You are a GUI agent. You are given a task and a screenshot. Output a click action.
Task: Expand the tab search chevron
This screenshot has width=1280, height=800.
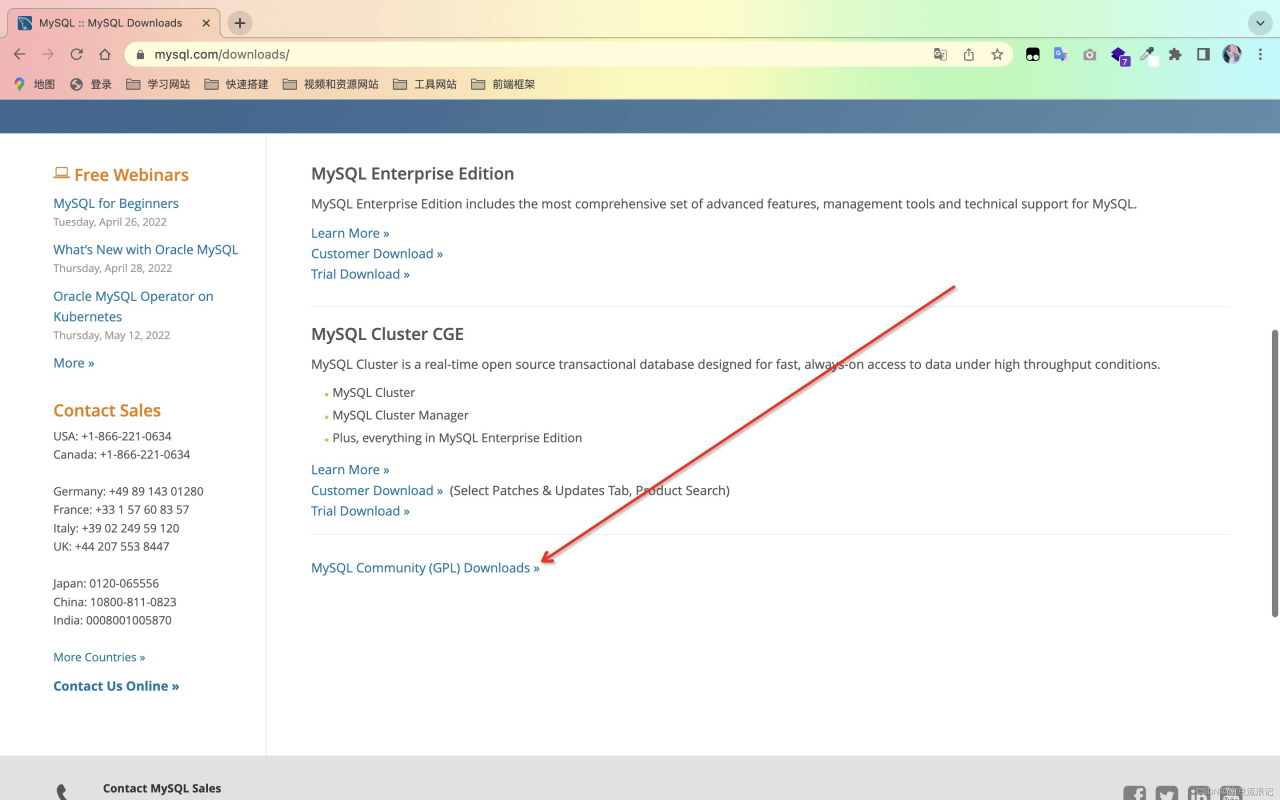[x=1260, y=22]
